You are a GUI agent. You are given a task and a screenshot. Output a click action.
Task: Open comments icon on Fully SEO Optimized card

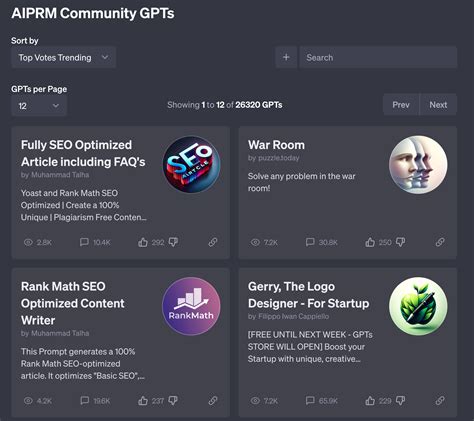coord(84,242)
